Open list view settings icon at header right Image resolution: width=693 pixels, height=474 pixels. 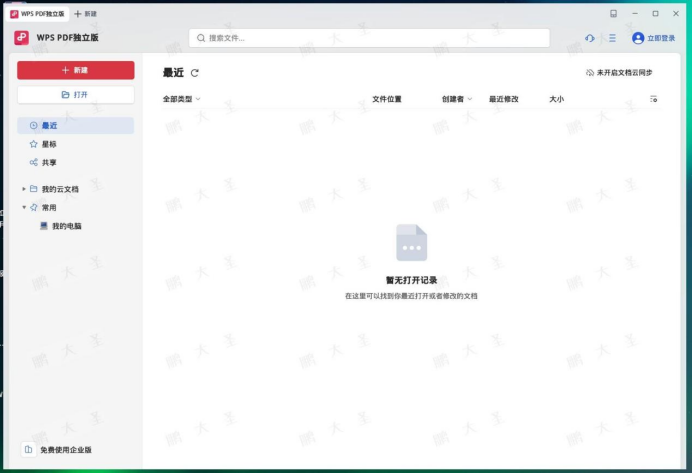[653, 99]
